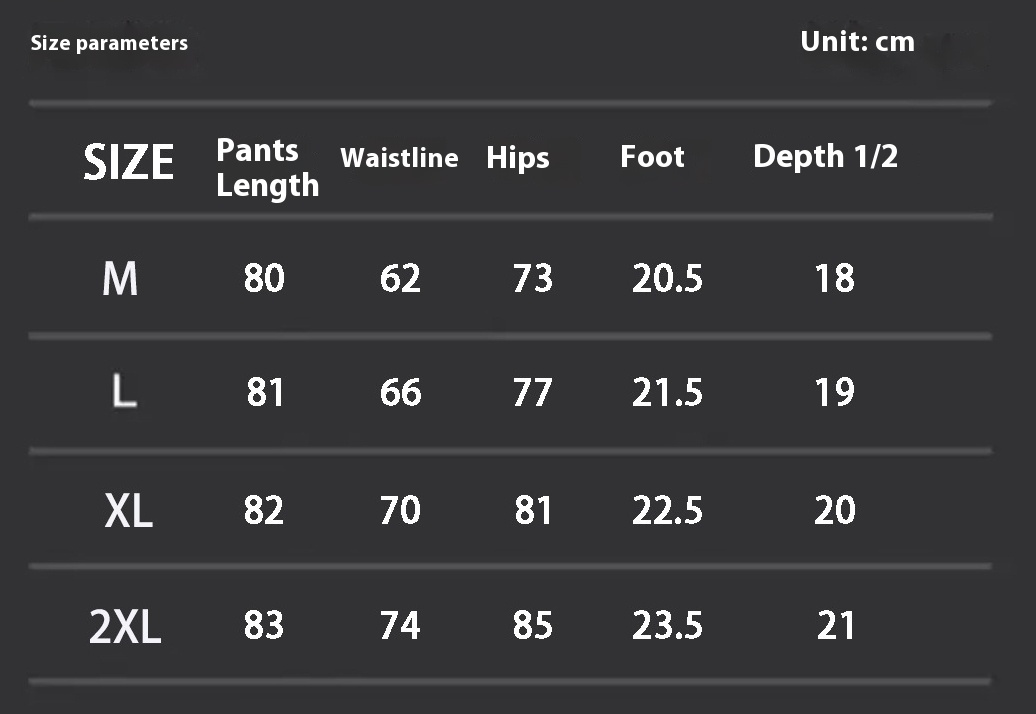The image size is (1036, 714).
Task: Click the Foot column header
Action: (652, 157)
